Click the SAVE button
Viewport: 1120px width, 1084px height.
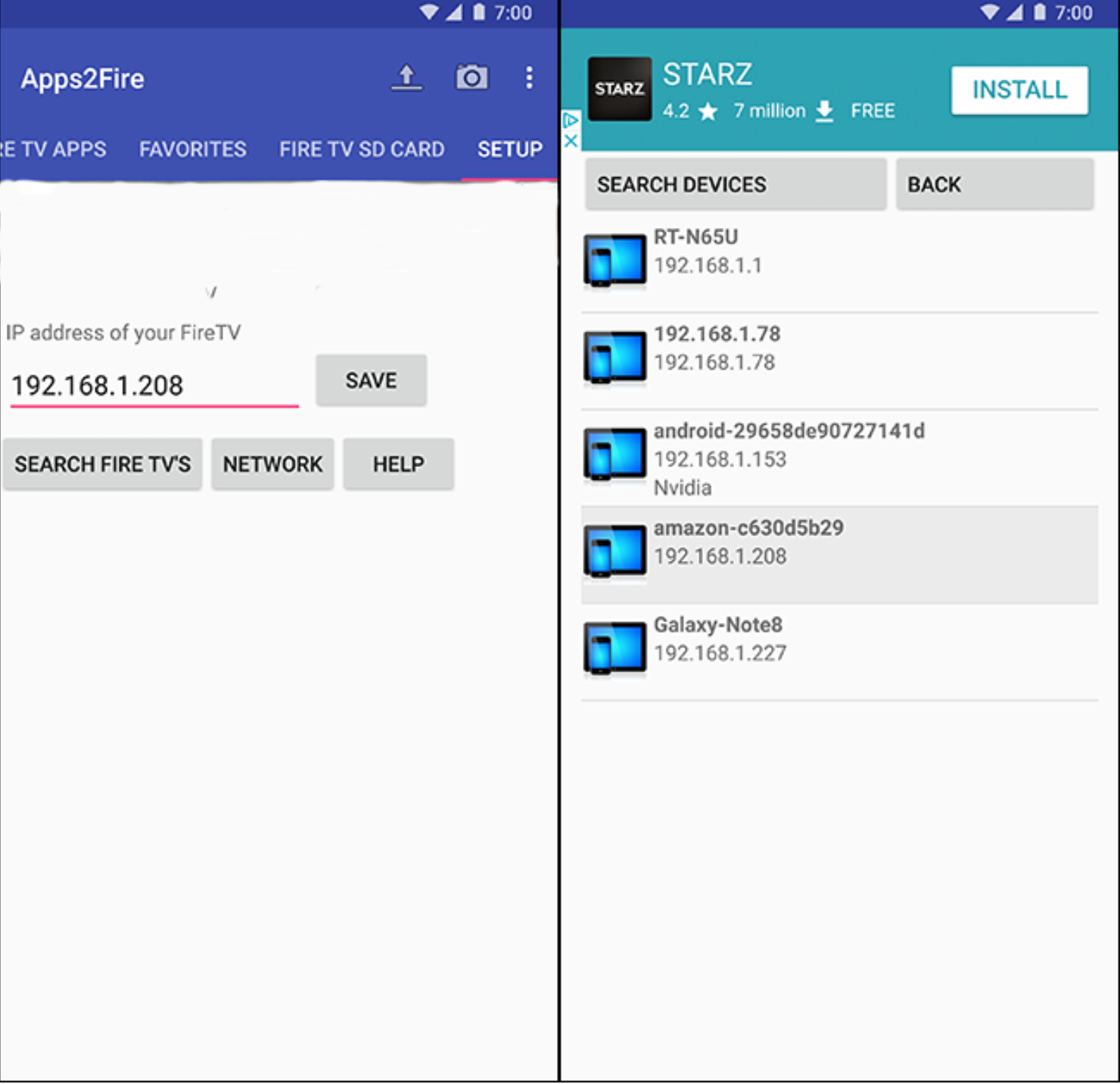pos(371,380)
